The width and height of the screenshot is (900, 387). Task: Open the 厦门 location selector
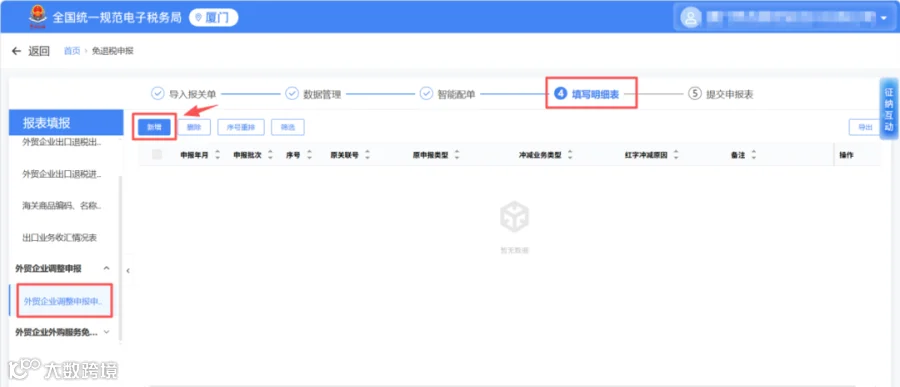214,18
